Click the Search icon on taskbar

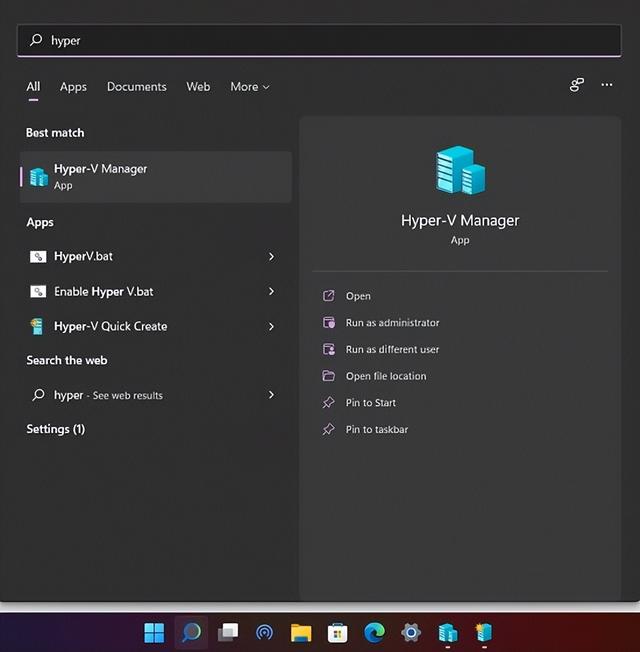point(191,632)
